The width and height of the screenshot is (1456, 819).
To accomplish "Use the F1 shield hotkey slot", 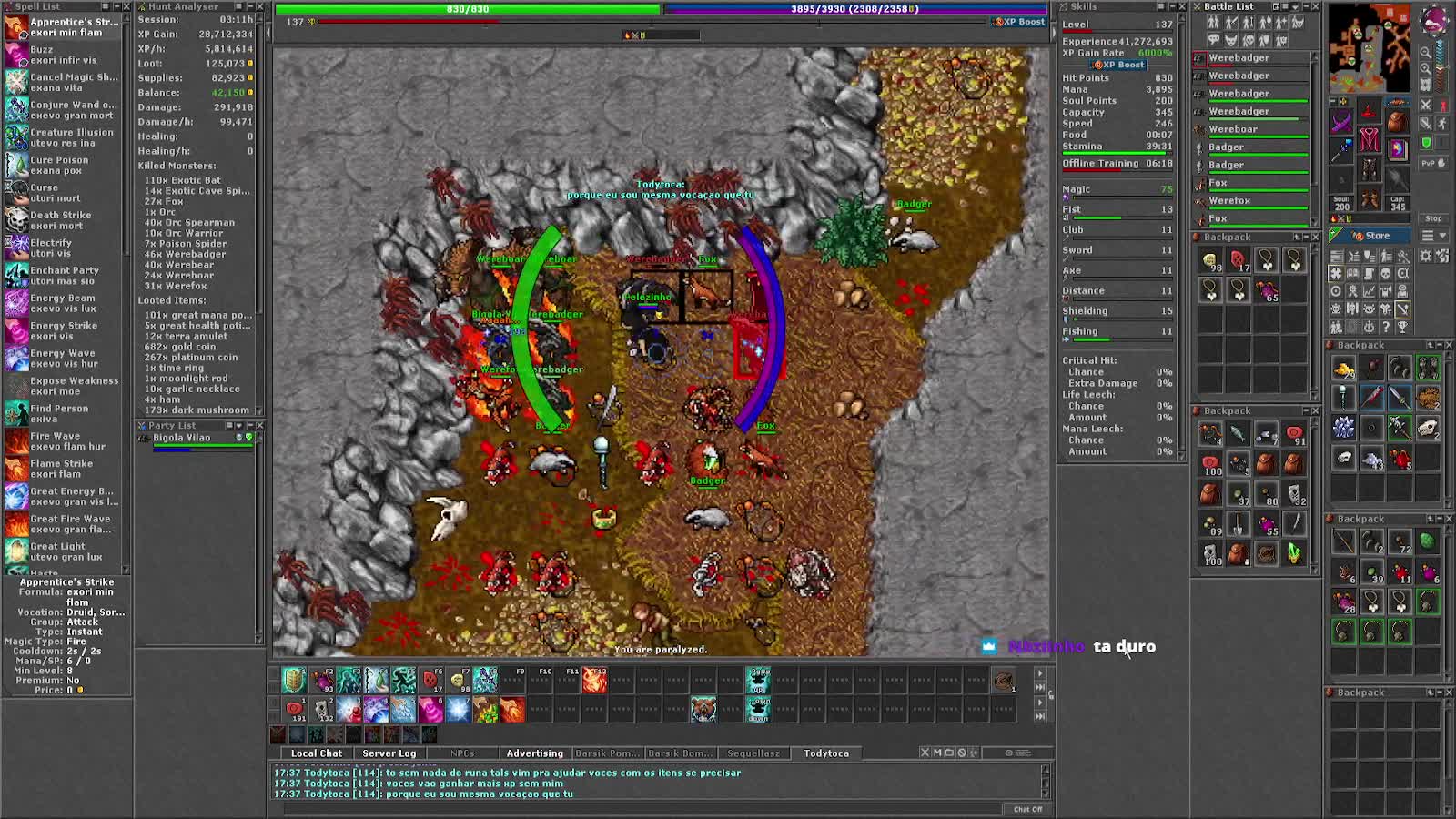I will tap(294, 680).
